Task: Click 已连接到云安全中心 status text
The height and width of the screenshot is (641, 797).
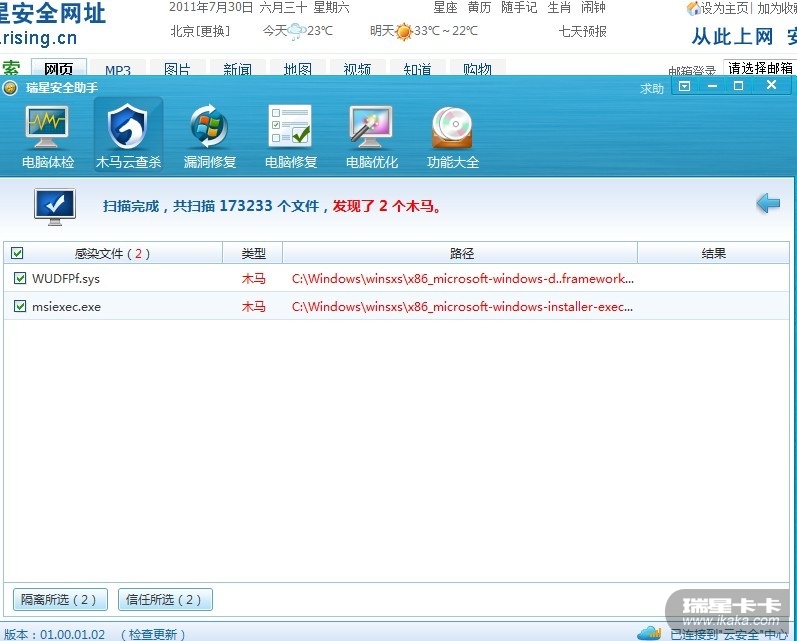Action: tap(729, 634)
